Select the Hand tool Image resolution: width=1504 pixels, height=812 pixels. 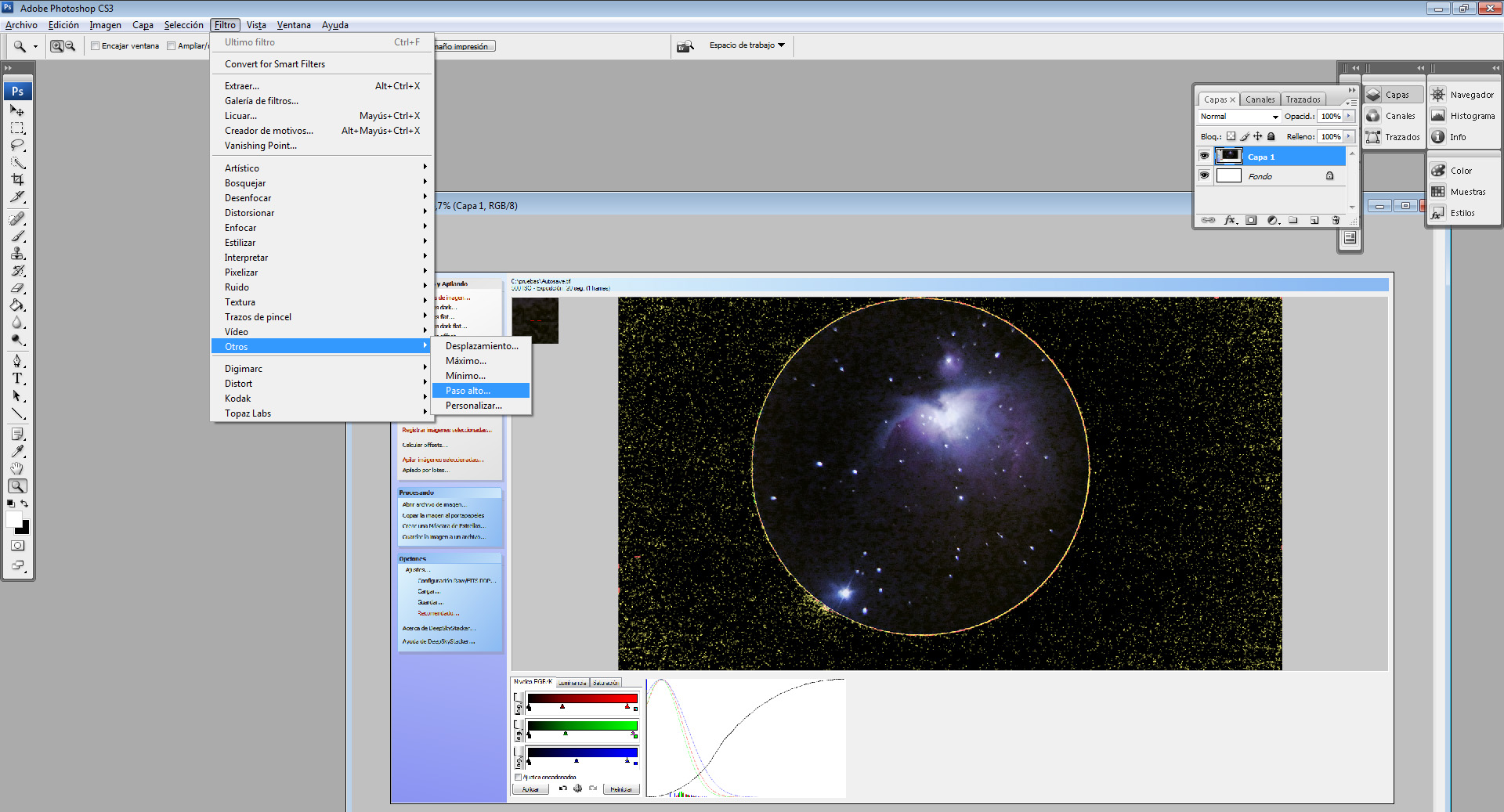[x=17, y=468]
